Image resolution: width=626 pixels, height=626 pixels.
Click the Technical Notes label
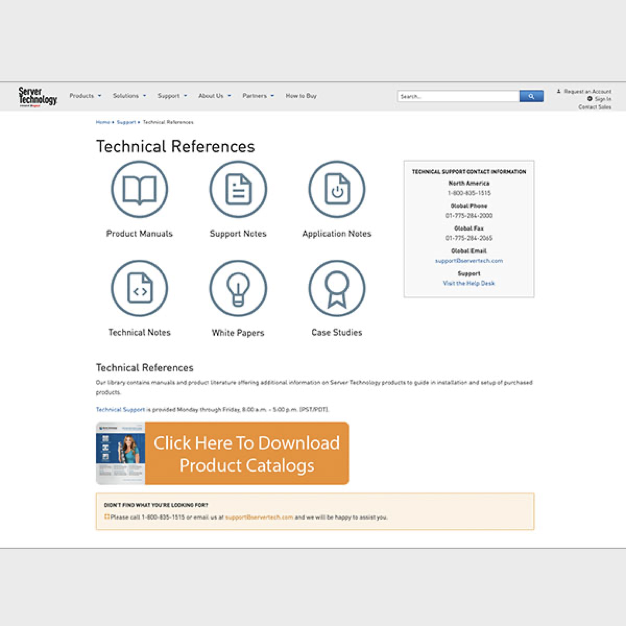(139, 332)
